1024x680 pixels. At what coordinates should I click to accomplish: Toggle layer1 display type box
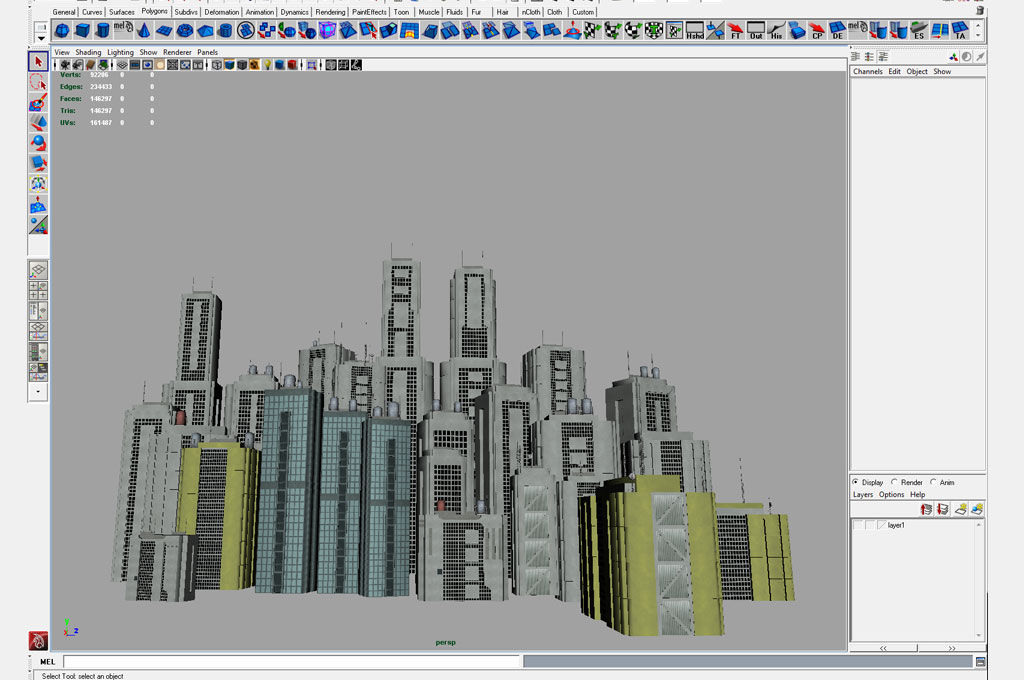(x=870, y=525)
